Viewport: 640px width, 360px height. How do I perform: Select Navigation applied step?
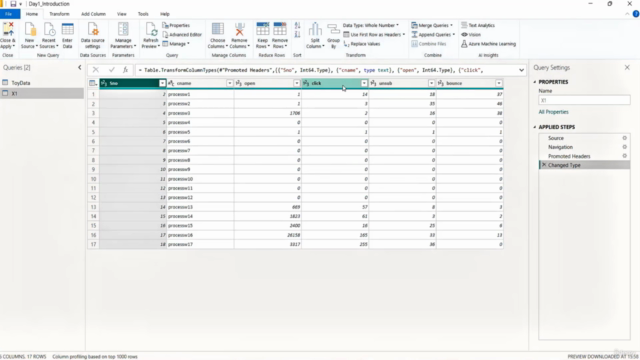[x=584, y=147]
